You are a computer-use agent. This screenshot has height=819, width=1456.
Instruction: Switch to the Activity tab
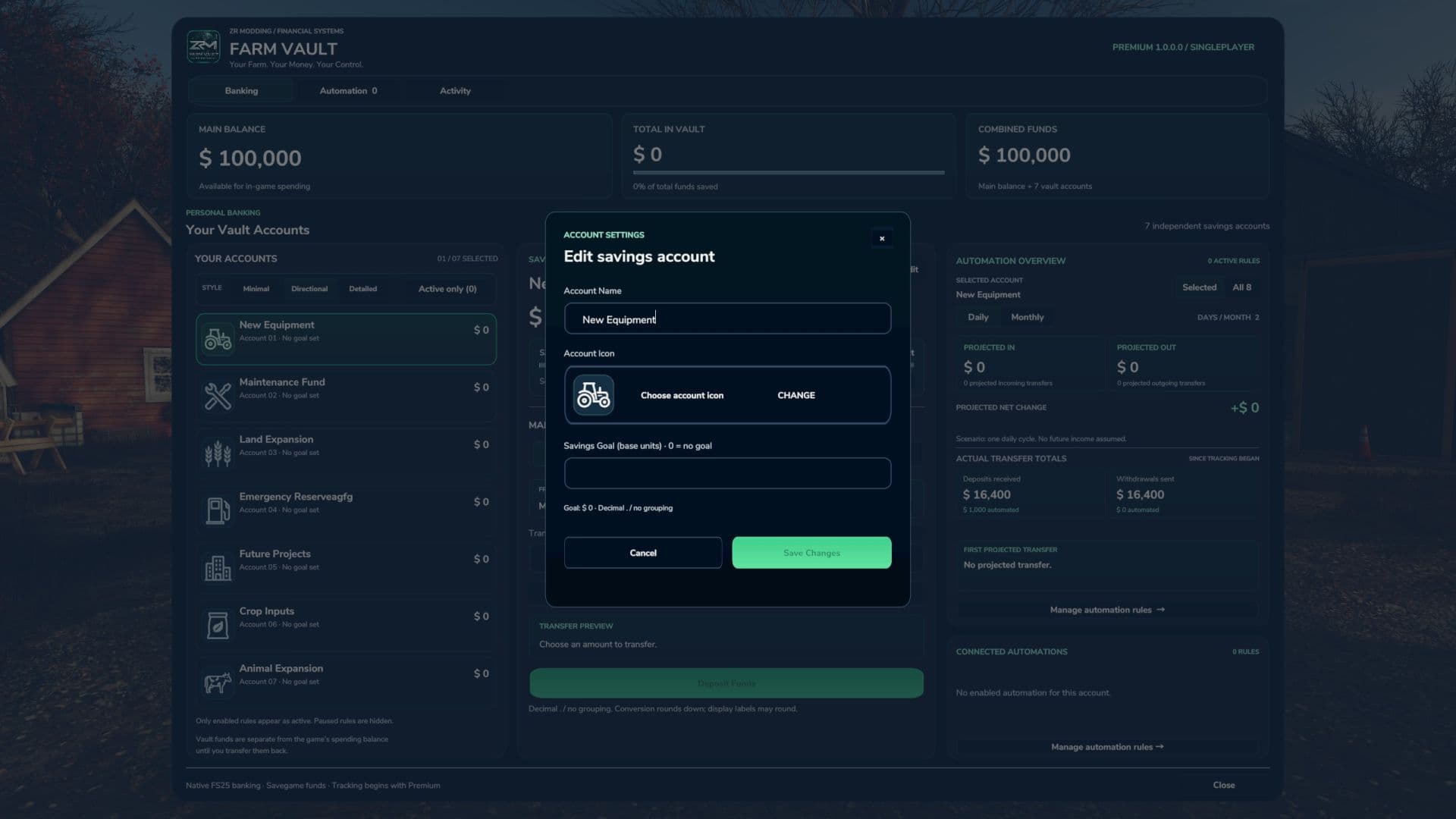click(455, 91)
